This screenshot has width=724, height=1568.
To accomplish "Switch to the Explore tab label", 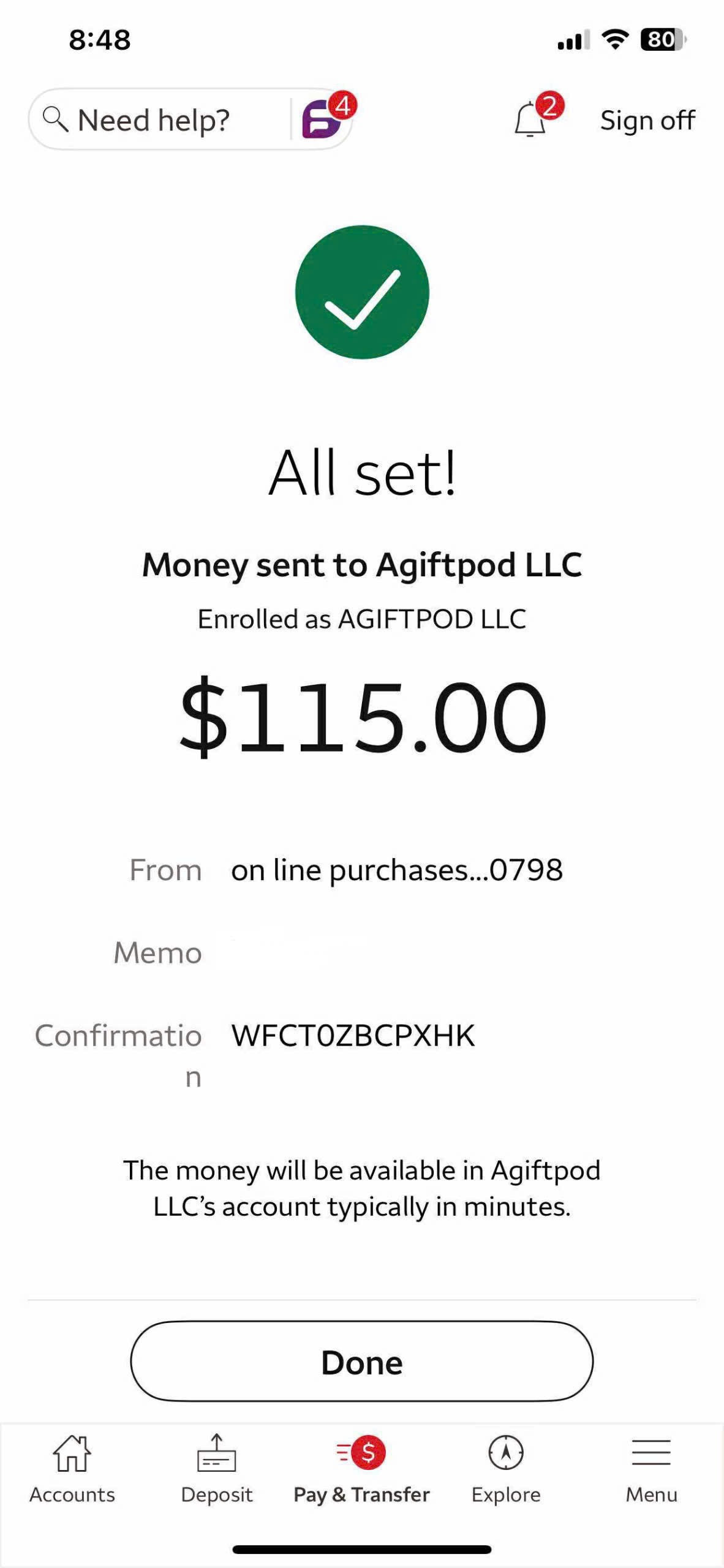I will [x=506, y=1495].
